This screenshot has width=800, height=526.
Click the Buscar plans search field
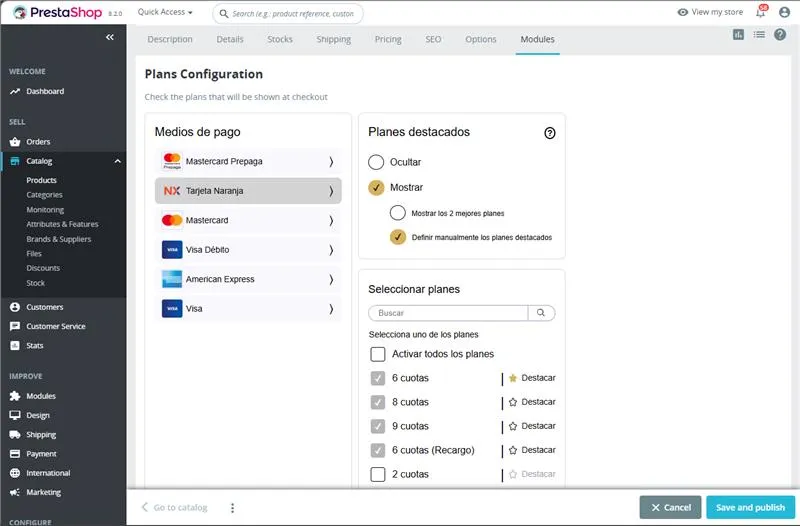pos(448,313)
